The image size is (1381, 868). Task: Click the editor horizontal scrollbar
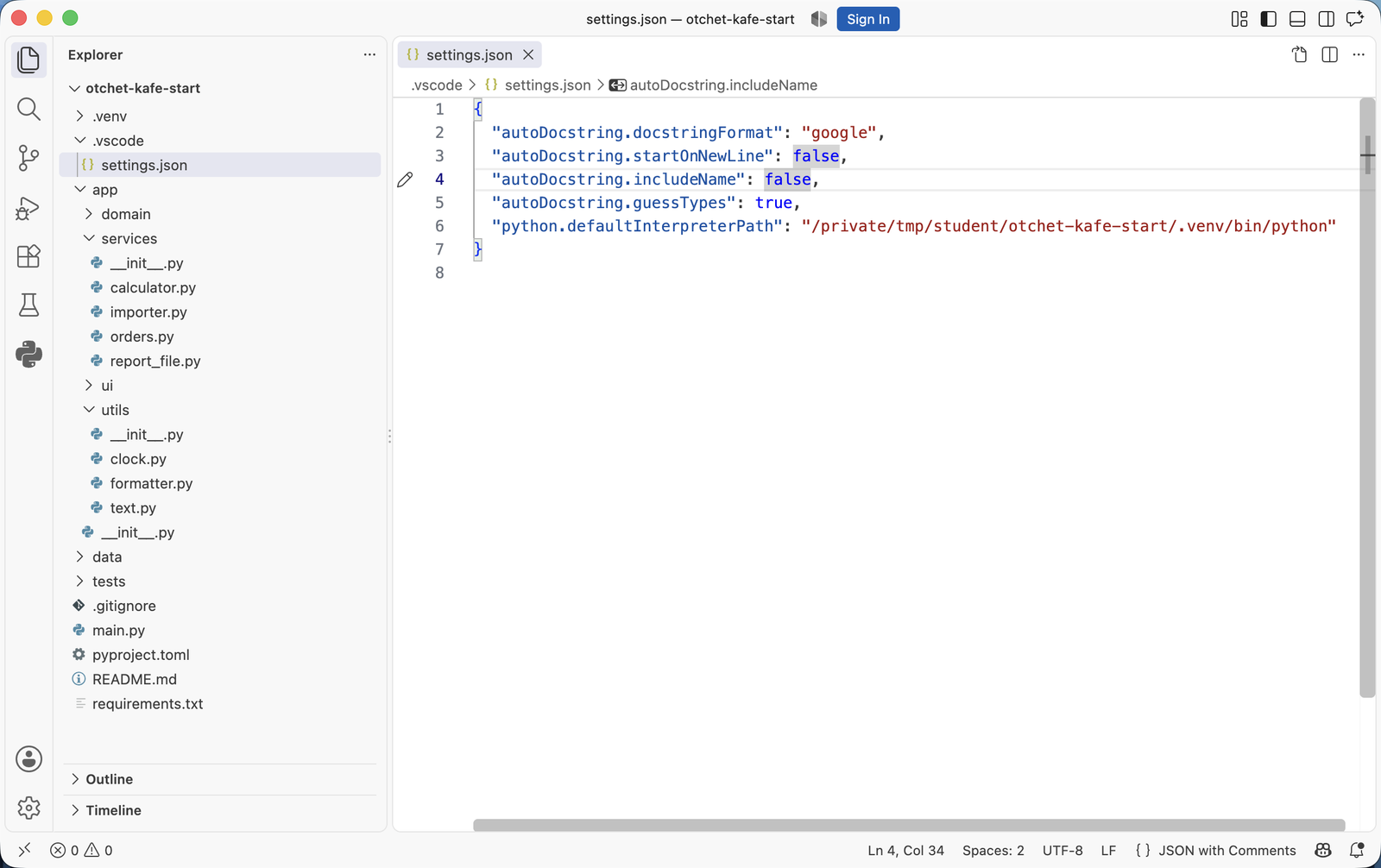click(x=909, y=825)
